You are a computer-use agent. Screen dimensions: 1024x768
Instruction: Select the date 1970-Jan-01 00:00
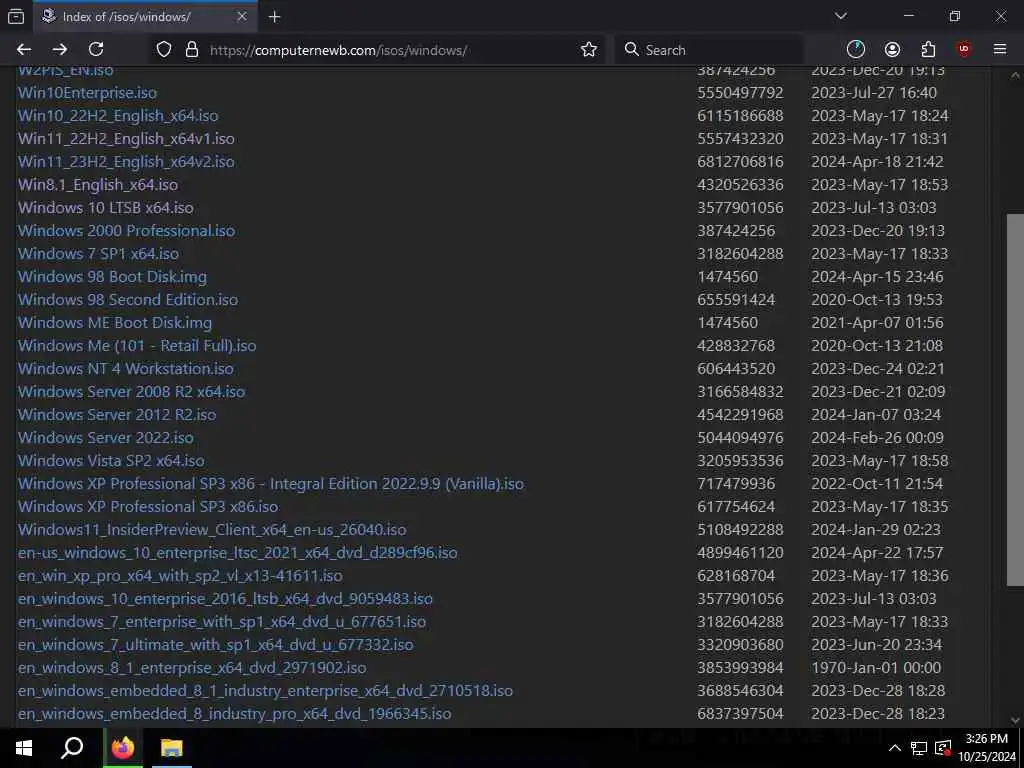876,668
